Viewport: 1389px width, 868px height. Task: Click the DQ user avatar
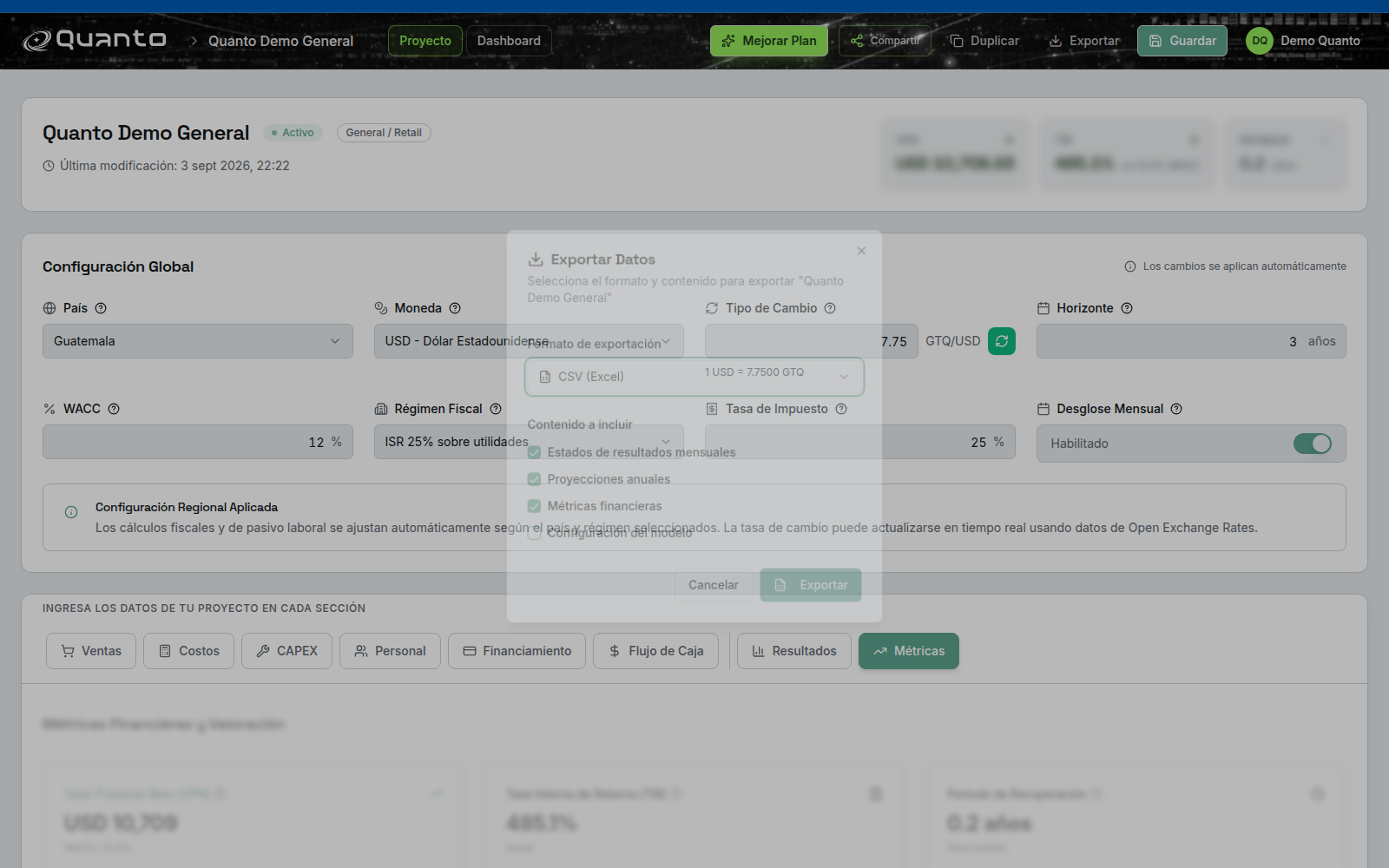(1260, 41)
